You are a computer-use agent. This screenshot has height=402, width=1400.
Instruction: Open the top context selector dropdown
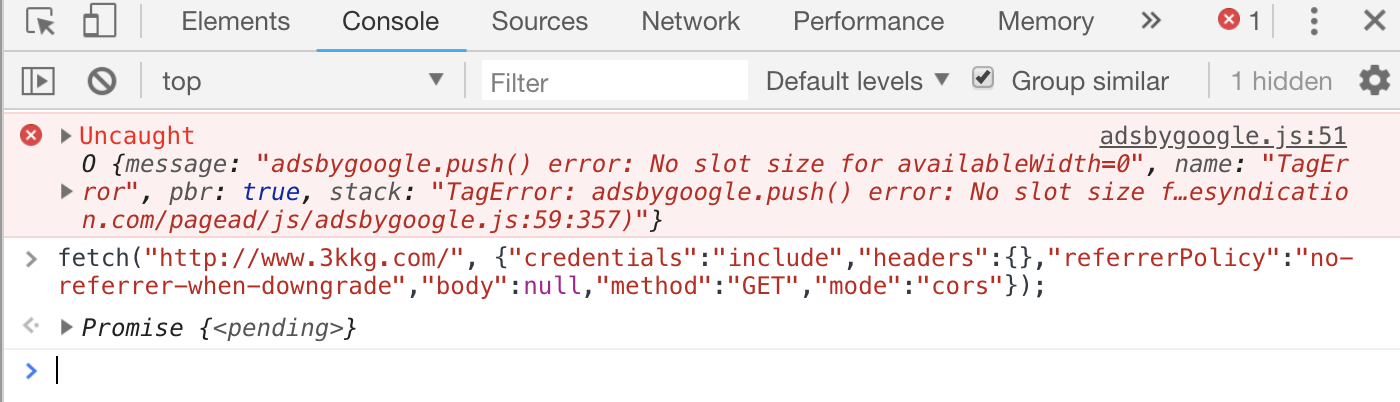pyautogui.click(x=302, y=81)
